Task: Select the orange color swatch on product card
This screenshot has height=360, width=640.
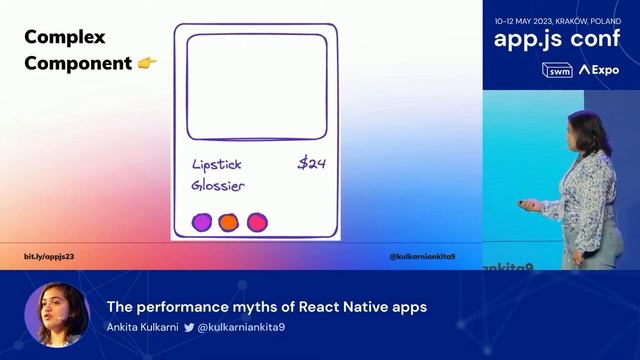Action: pos(228,222)
